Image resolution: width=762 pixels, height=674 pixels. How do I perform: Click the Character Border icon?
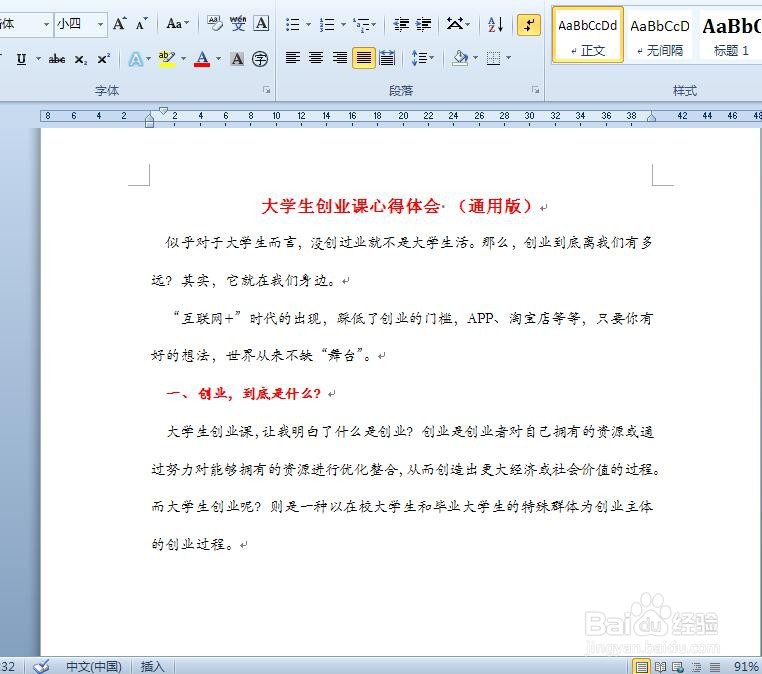tap(261, 23)
